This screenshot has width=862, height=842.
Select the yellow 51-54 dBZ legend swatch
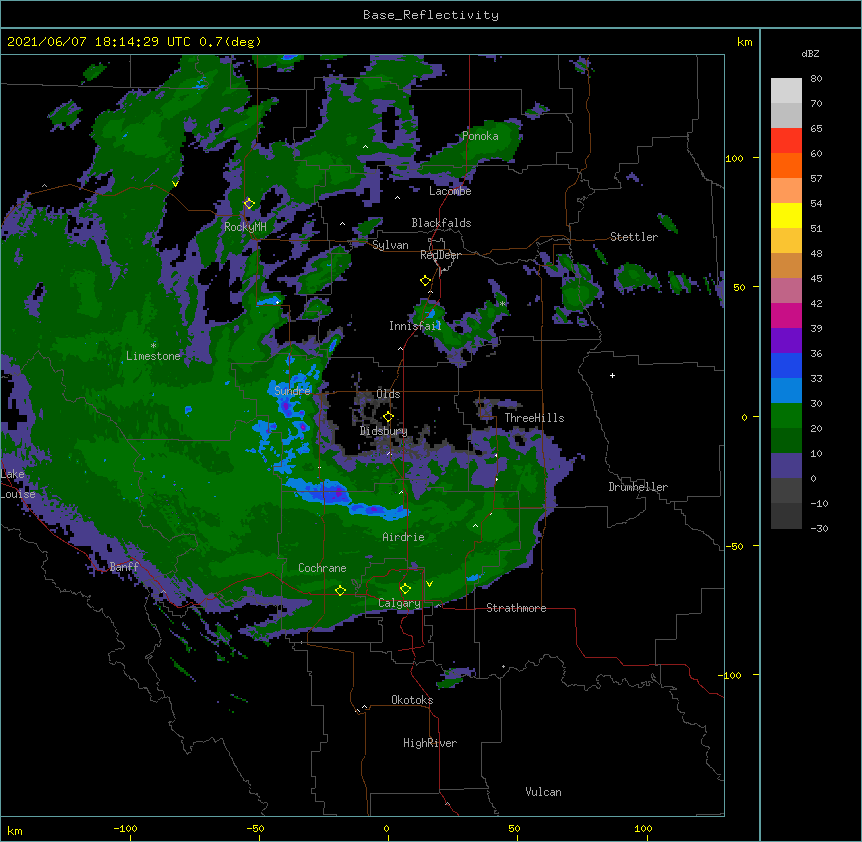786,215
